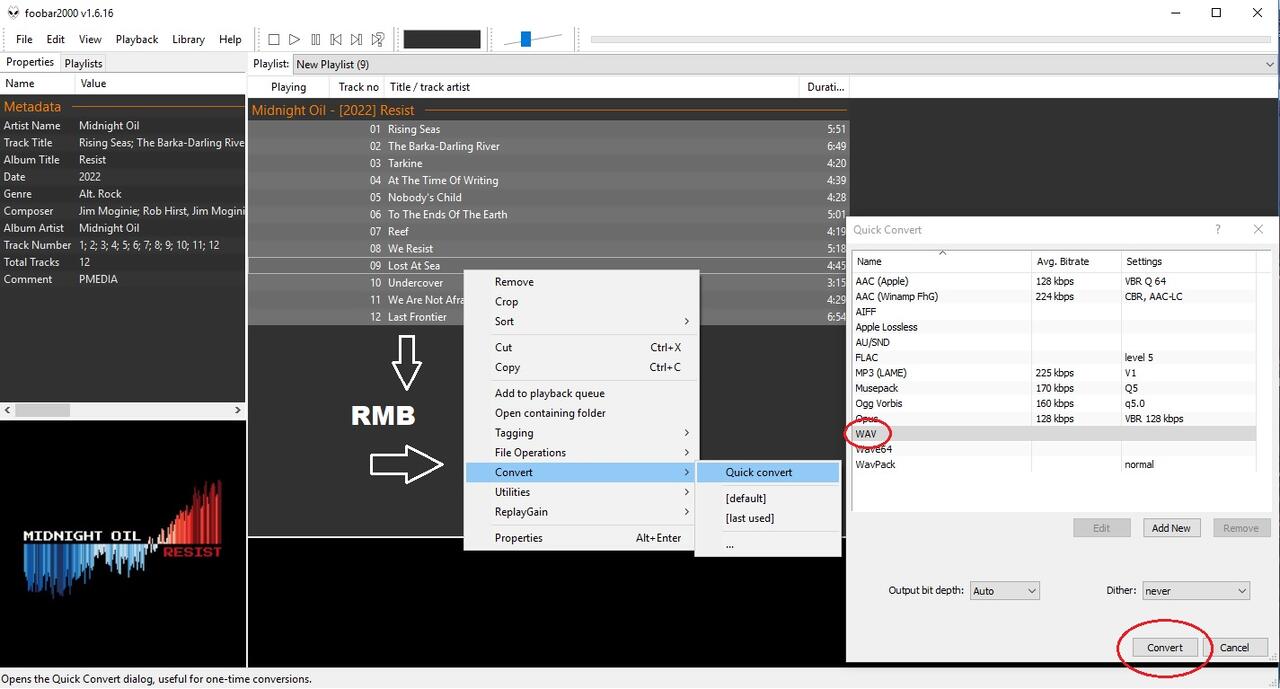Choose Convert in the context menu
This screenshot has height=689, width=1280.
pyautogui.click(x=580, y=472)
